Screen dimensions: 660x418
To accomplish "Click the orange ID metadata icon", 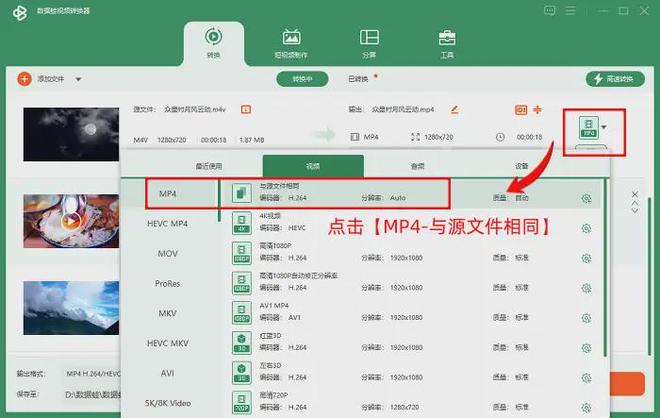I will pyautogui.click(x=521, y=110).
